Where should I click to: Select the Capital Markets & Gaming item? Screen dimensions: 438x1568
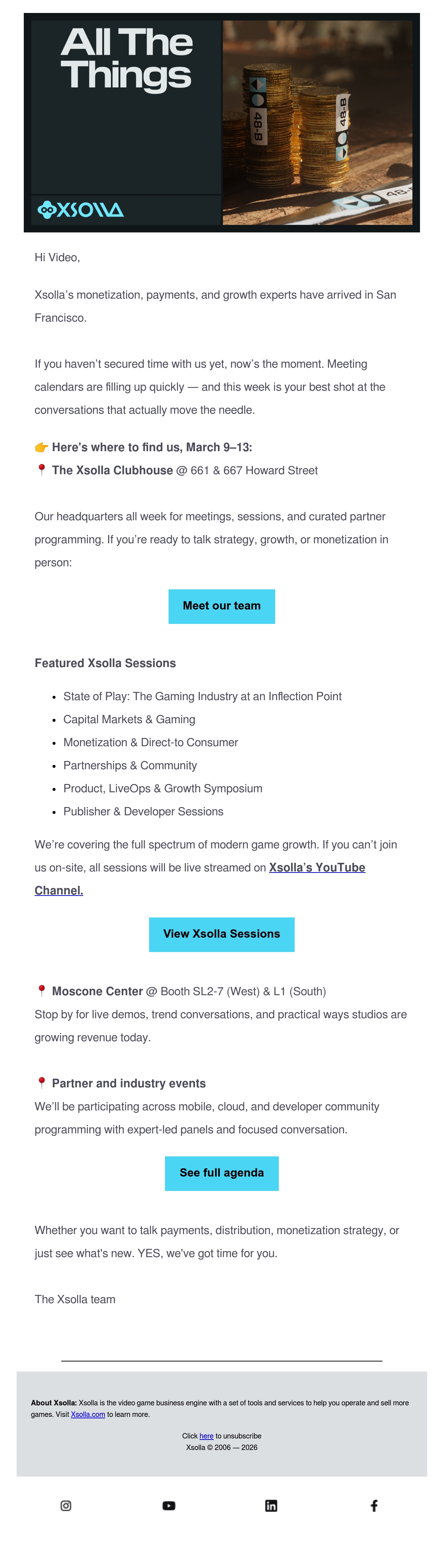[129, 720]
